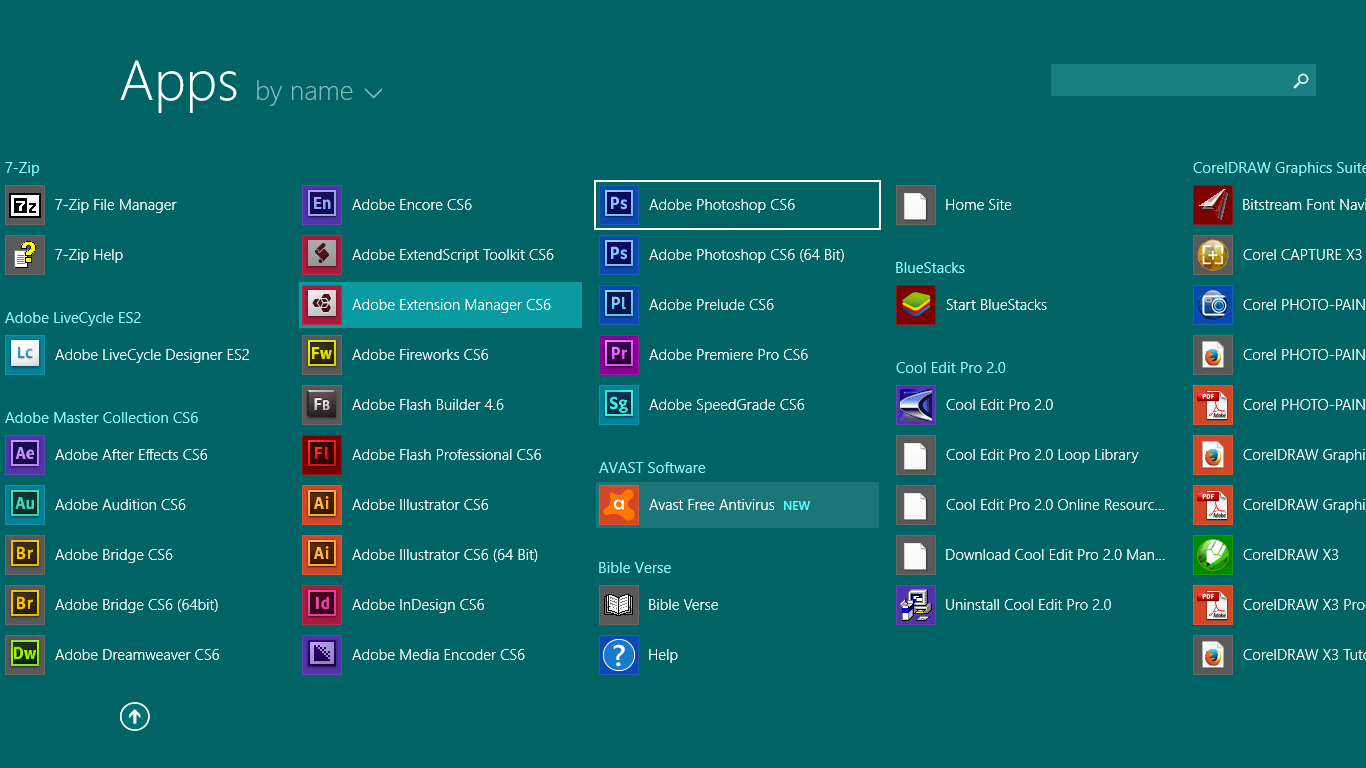Select Adobe Master Collection CS6 group header
This screenshot has height=768, width=1366.
coord(102,418)
